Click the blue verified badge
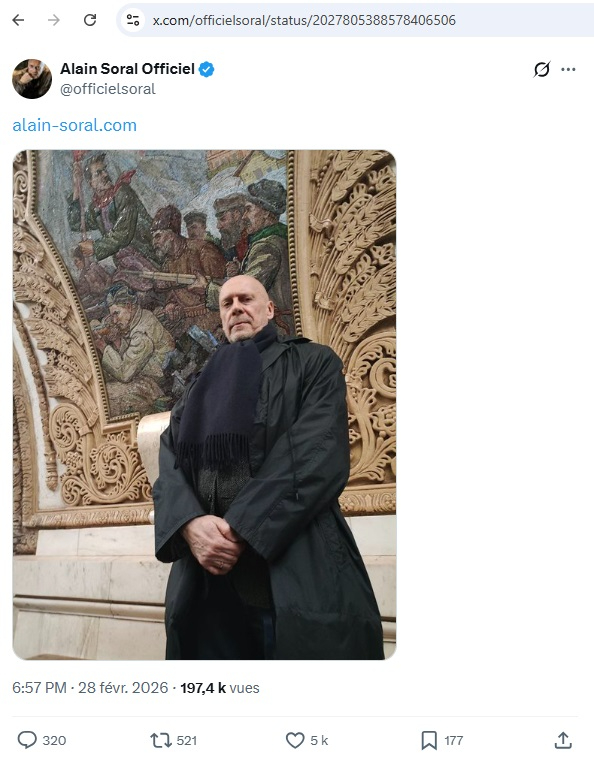 click(207, 69)
